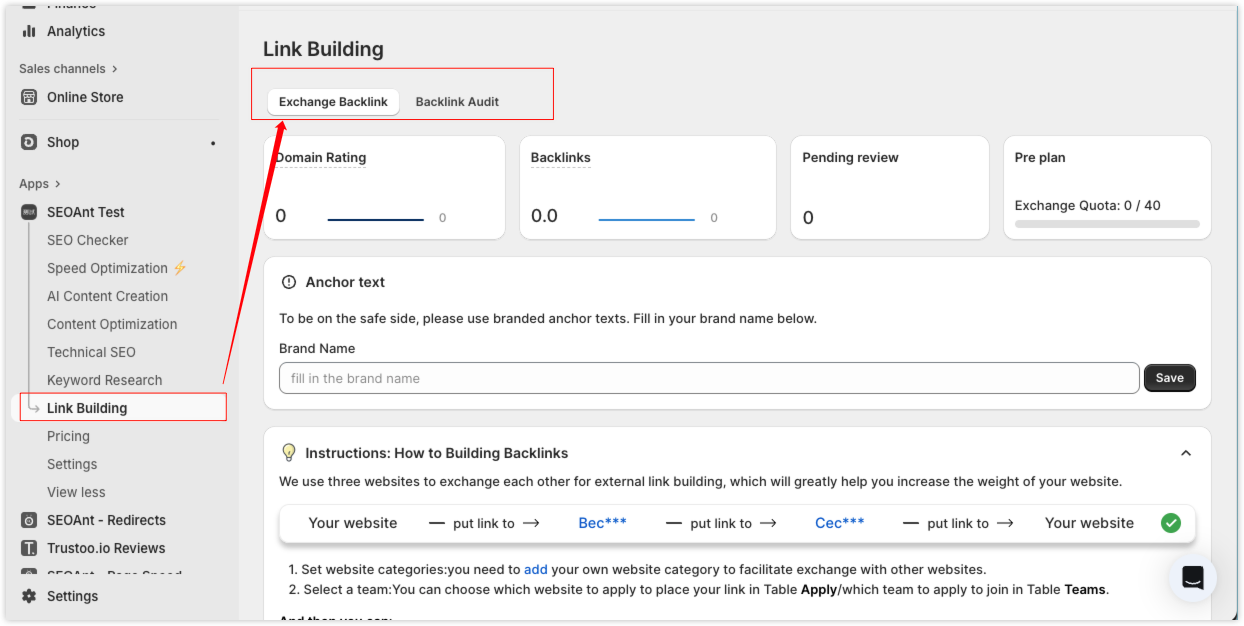Click the Brand Name input field
Image resolution: width=1244 pixels, height=626 pixels.
coord(708,378)
